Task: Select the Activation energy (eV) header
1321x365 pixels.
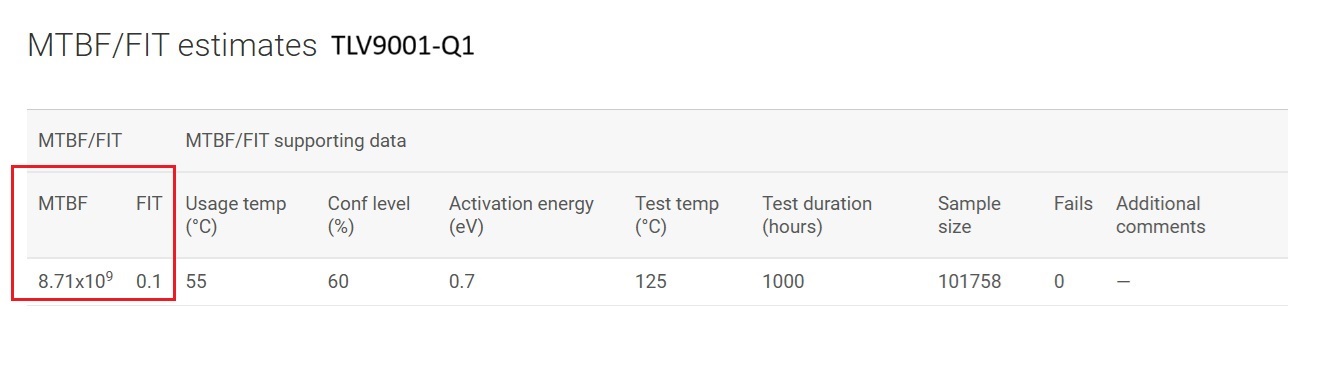Action: tap(521, 215)
